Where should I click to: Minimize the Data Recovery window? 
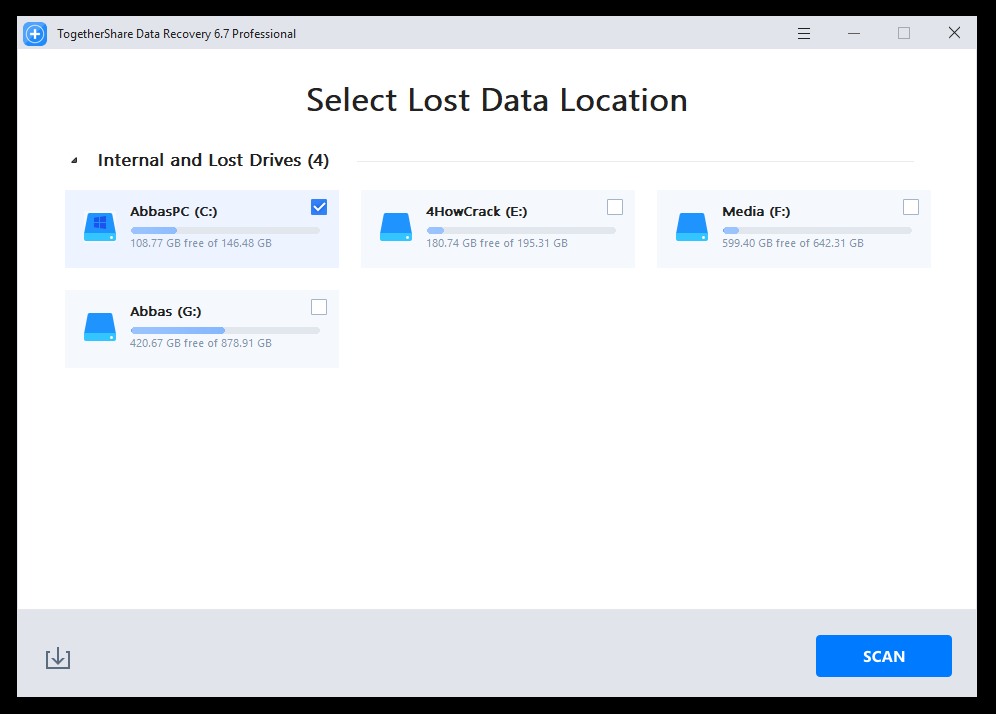[x=854, y=33]
